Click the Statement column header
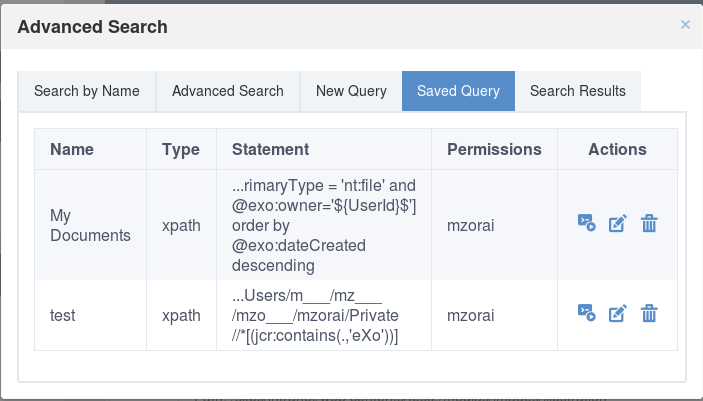 tap(270, 149)
